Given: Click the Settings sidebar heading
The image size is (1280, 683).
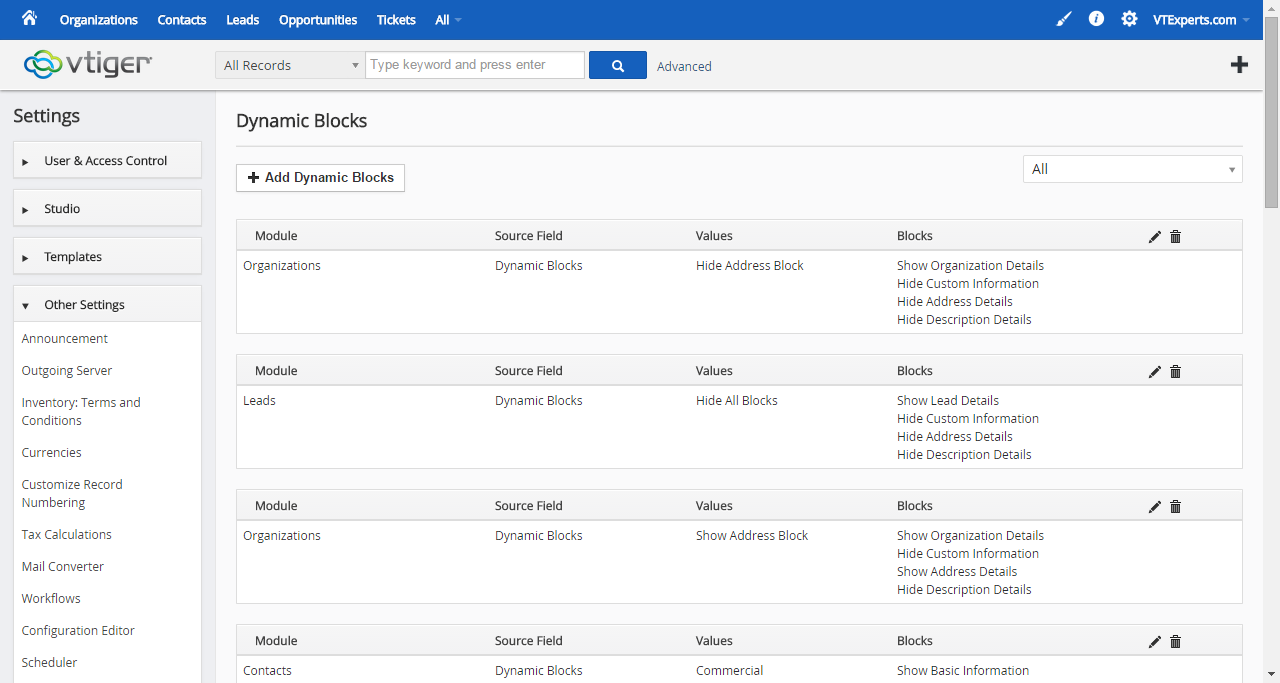Looking at the screenshot, I should 46,116.
